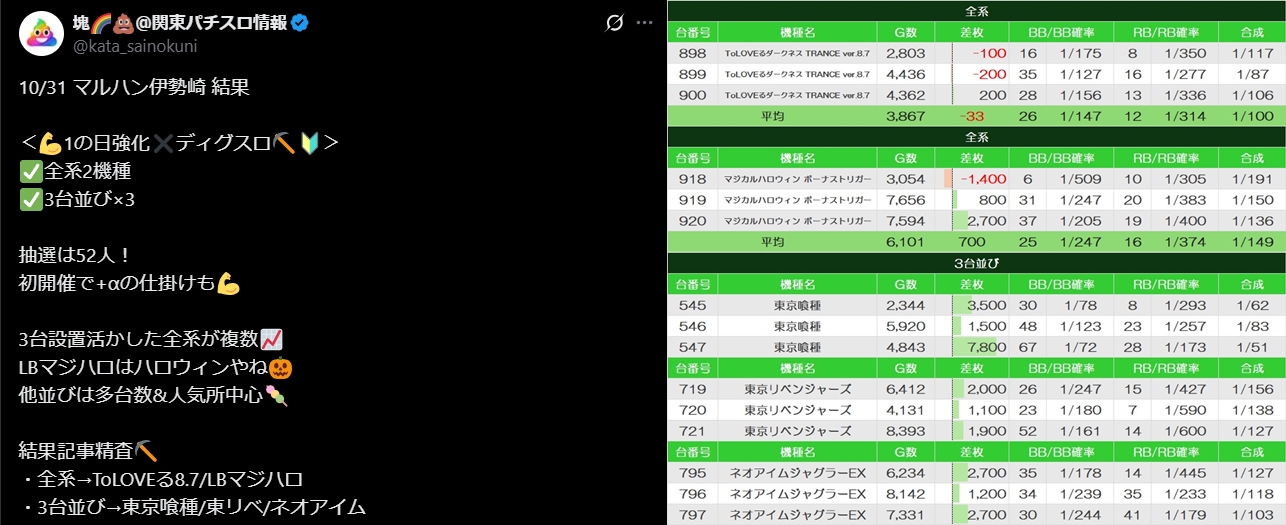The image size is (1286, 525).
Task: Click the difference value -1,400
Action: pos(983,179)
